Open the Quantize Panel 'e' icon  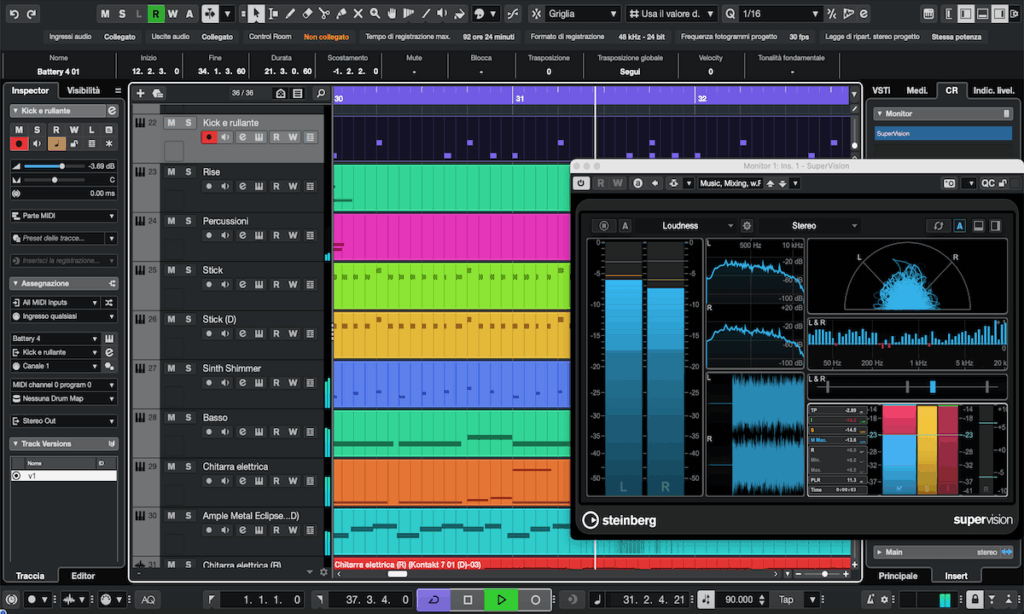[x=863, y=13]
